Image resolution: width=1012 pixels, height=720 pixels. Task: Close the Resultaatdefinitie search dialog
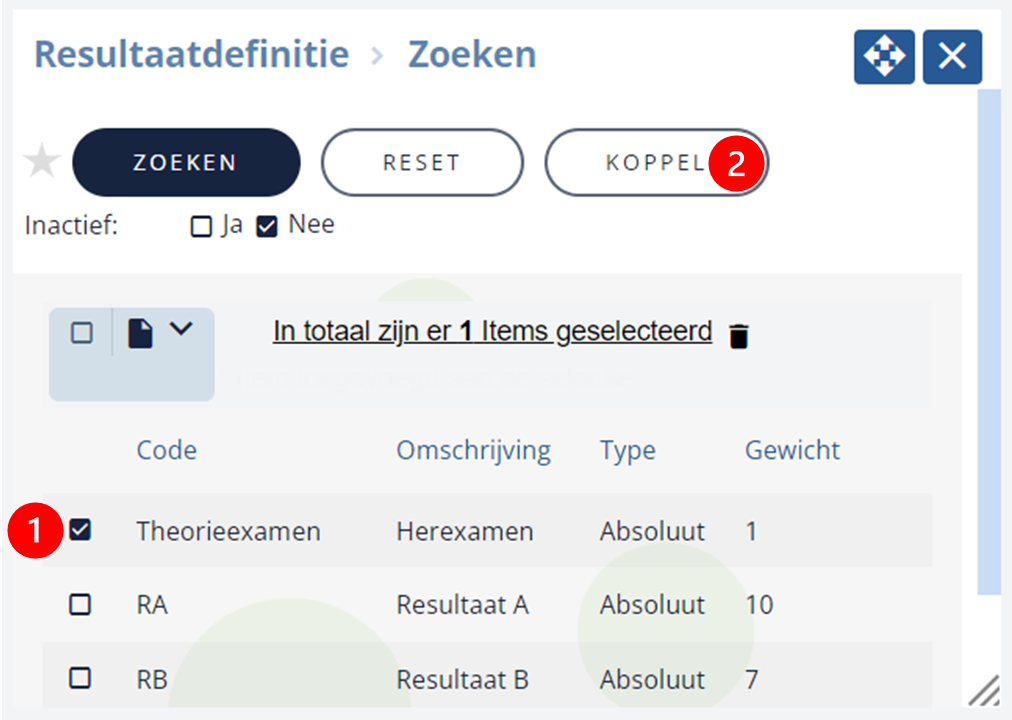click(x=952, y=57)
